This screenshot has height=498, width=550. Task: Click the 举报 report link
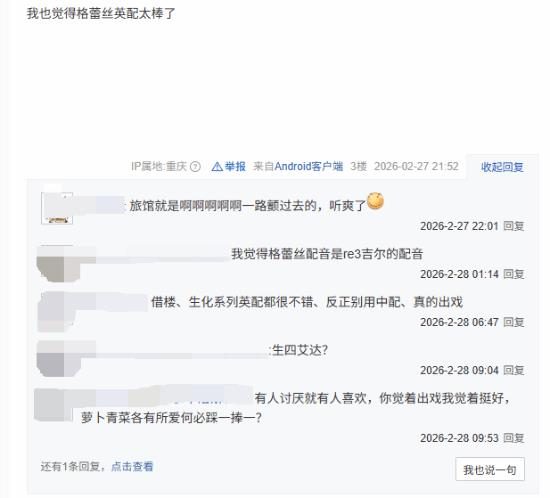pos(235,166)
